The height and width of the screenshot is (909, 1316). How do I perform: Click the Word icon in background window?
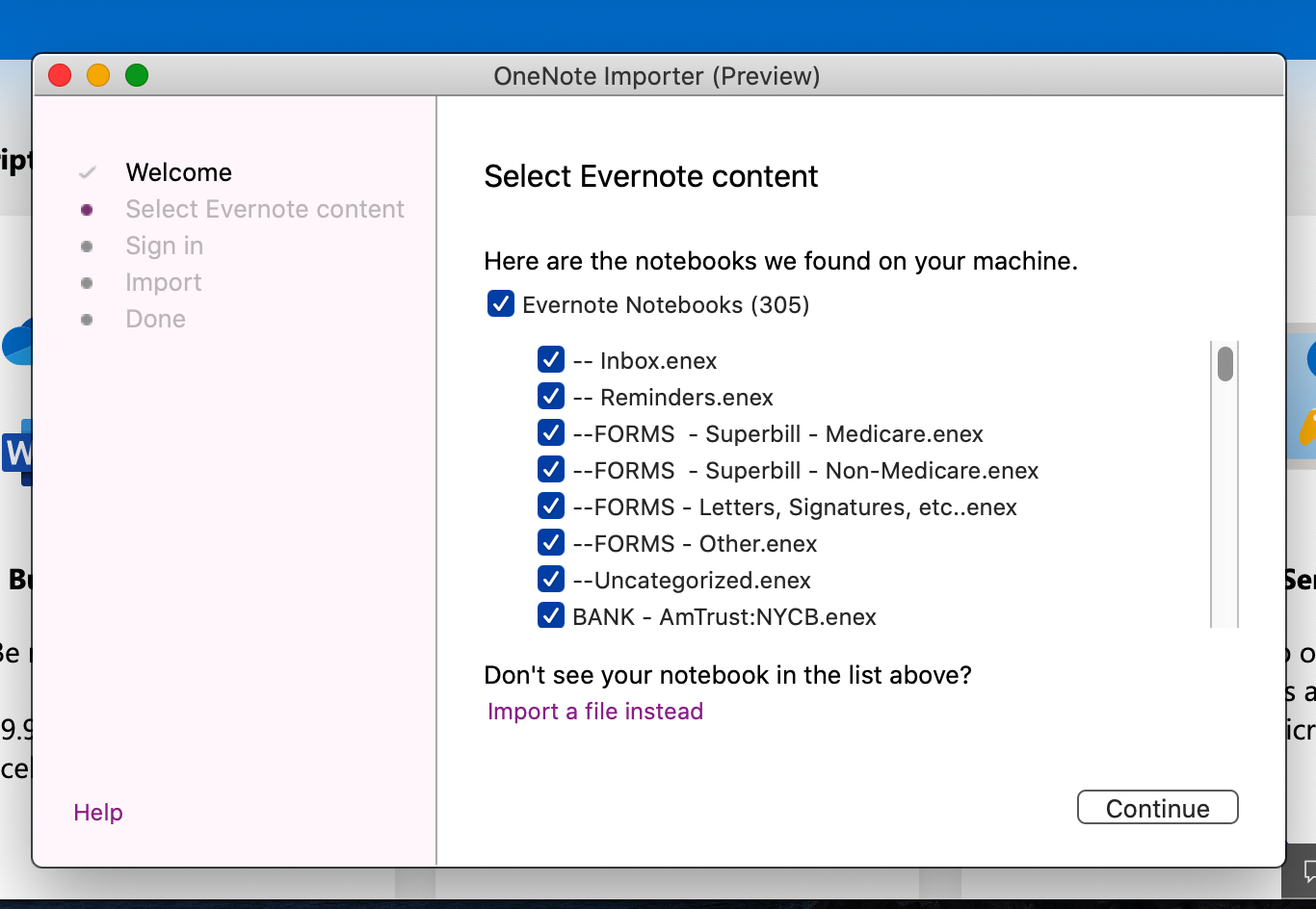(x=16, y=453)
